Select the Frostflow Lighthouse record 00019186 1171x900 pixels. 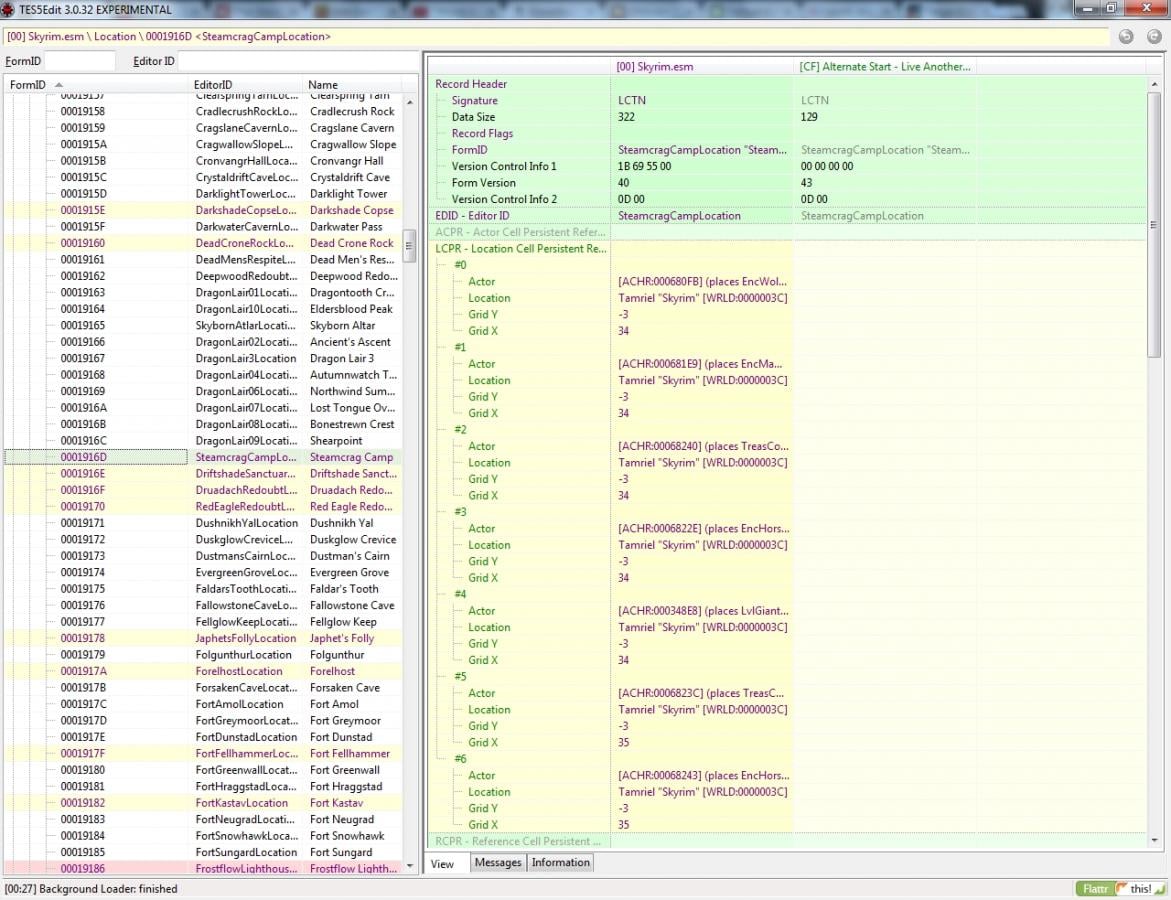(x=202, y=869)
